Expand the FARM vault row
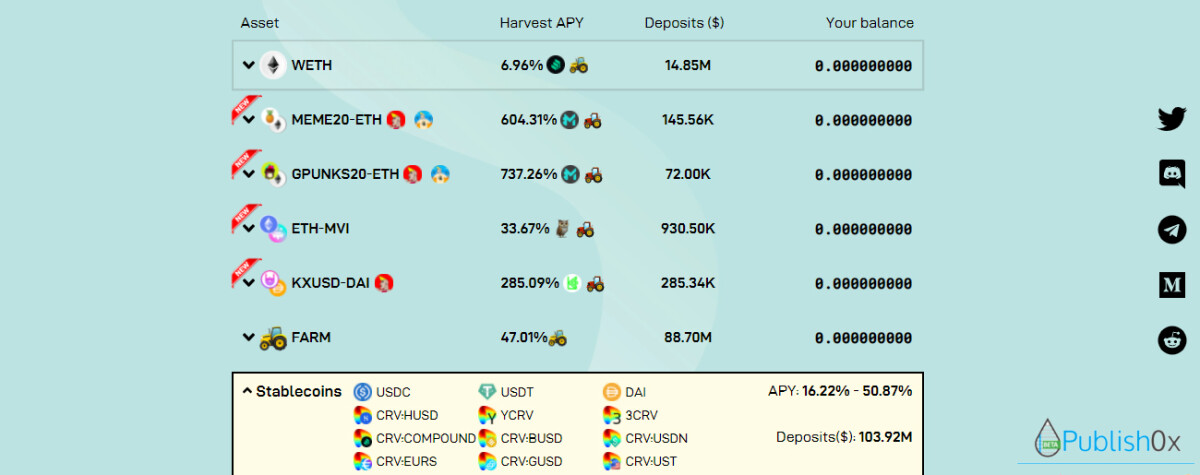 pos(248,338)
